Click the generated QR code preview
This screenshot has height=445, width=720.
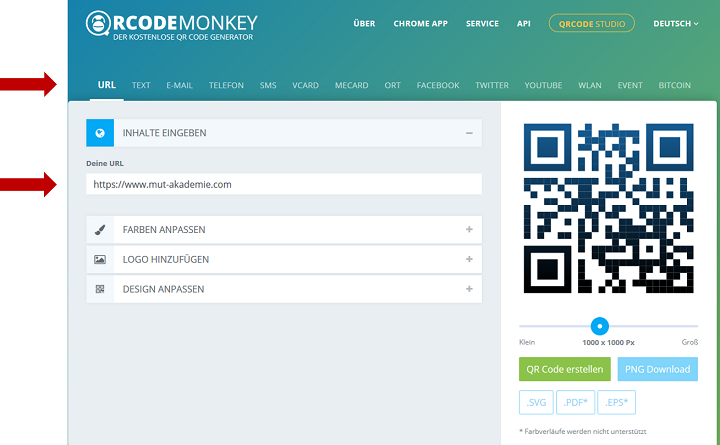coord(608,208)
